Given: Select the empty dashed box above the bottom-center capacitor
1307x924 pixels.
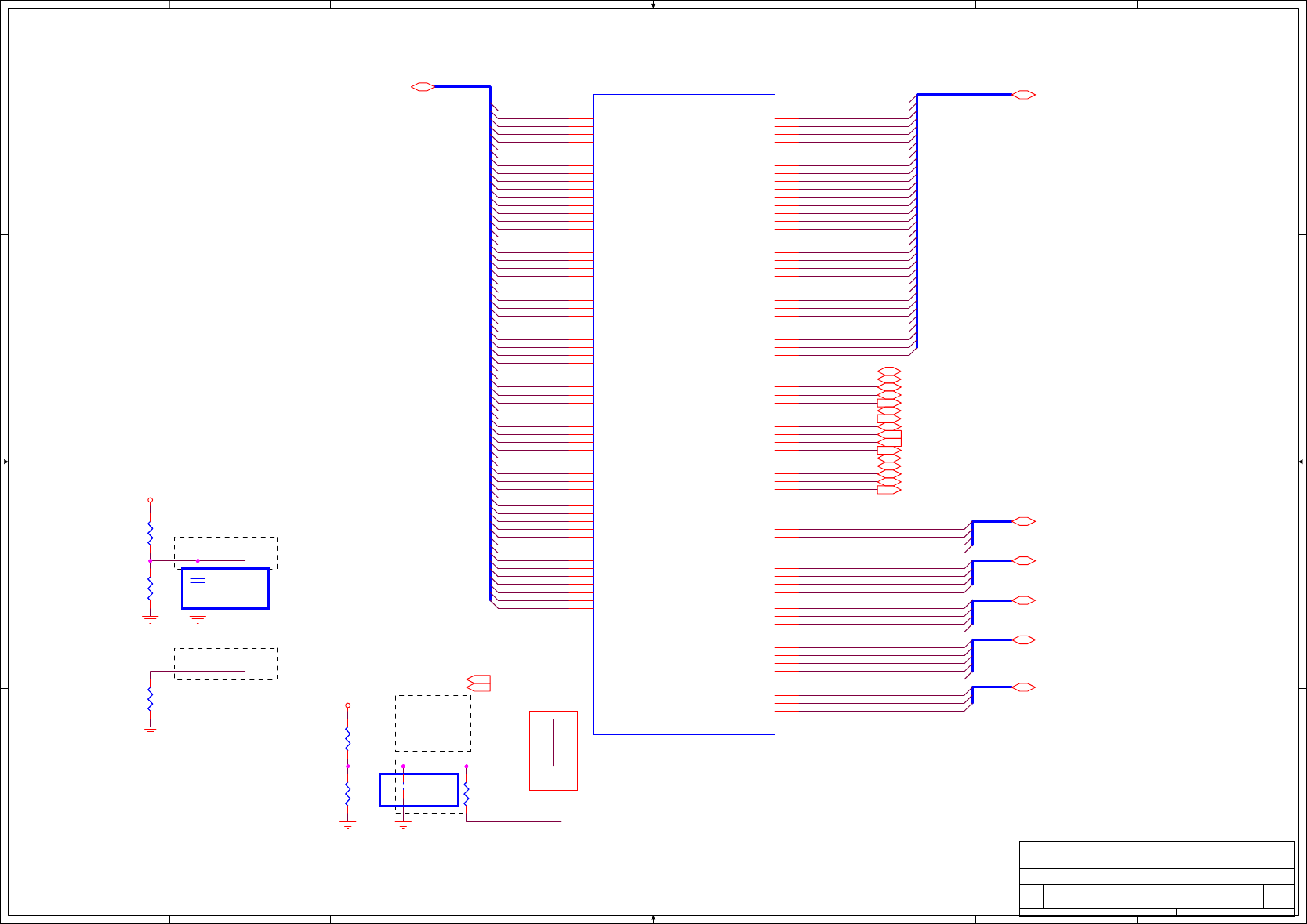Looking at the screenshot, I should pyautogui.click(x=434, y=723).
